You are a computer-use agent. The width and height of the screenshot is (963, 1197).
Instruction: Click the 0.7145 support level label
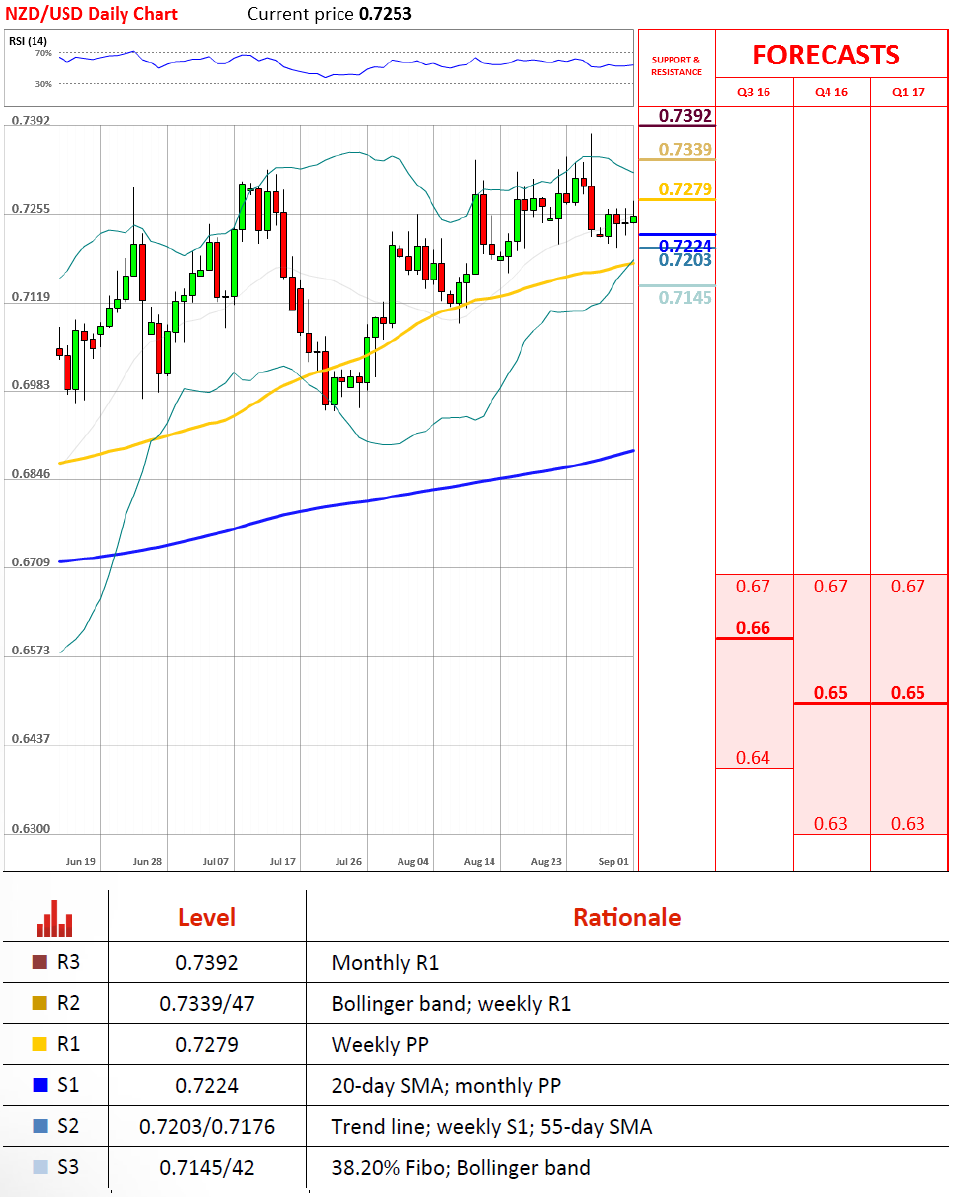tap(686, 297)
